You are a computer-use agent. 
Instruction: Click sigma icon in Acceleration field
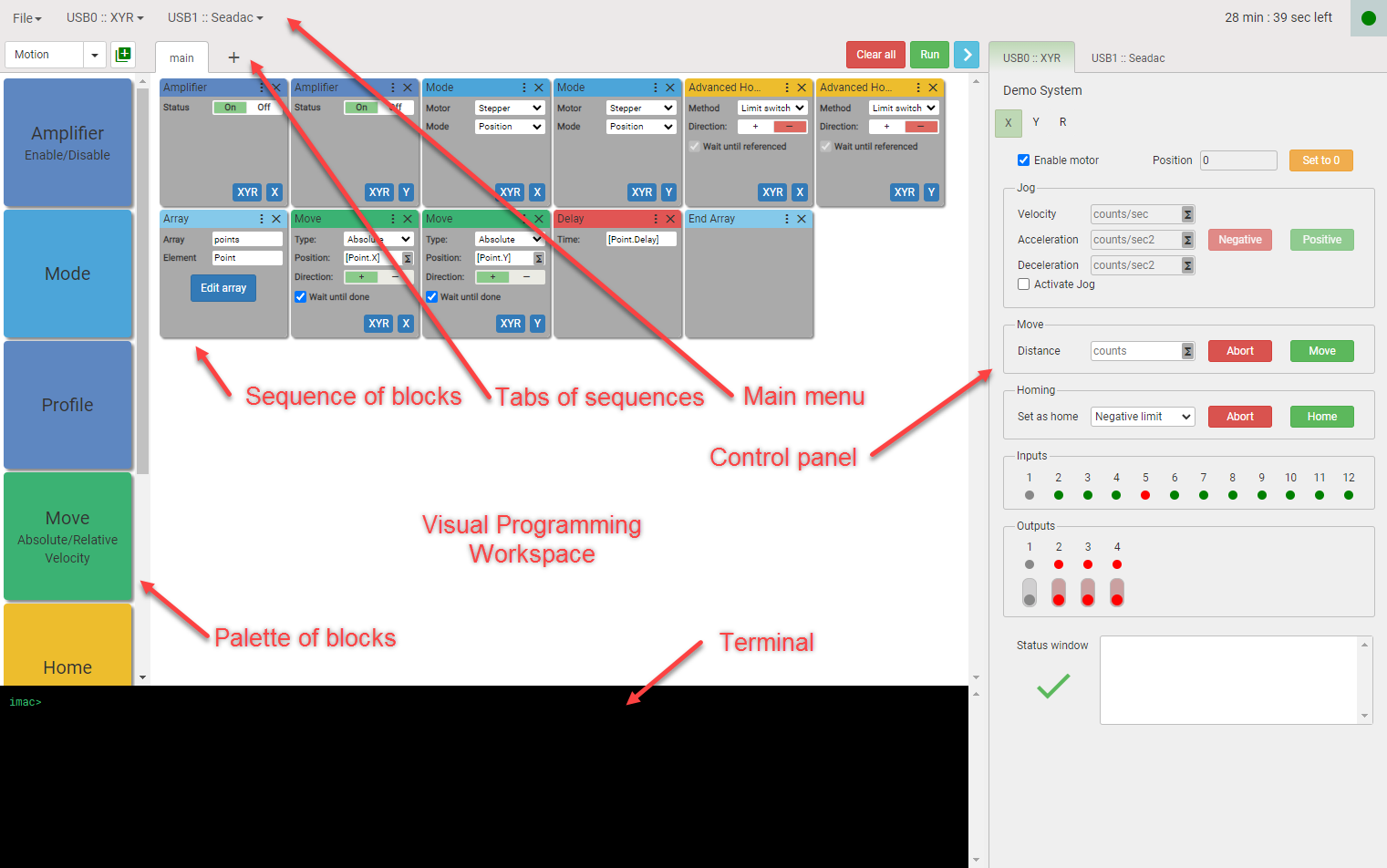1187,240
